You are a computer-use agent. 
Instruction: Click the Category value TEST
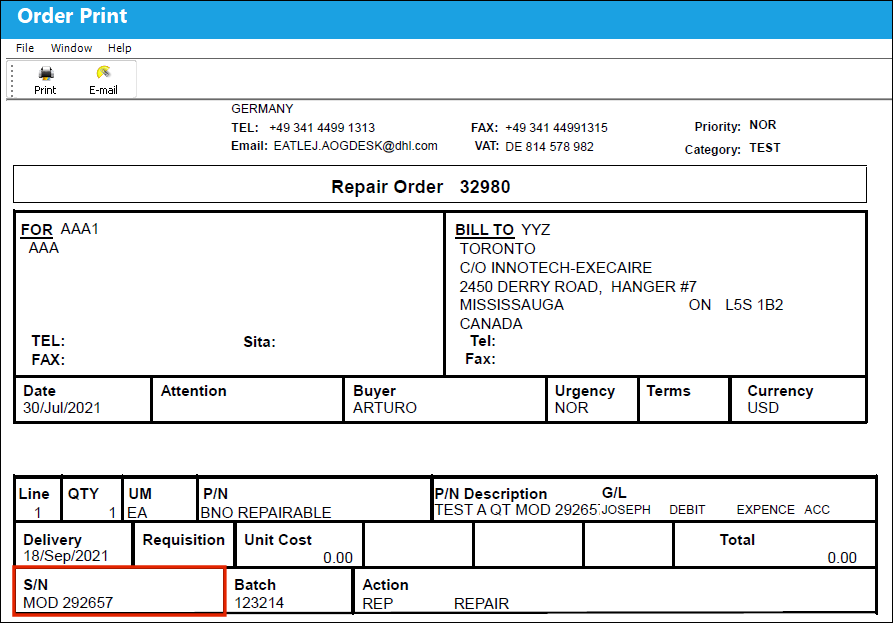click(x=764, y=148)
